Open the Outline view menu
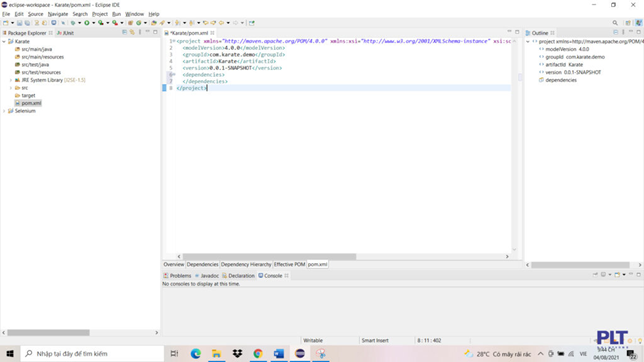This screenshot has width=644, height=362. pos(623,32)
